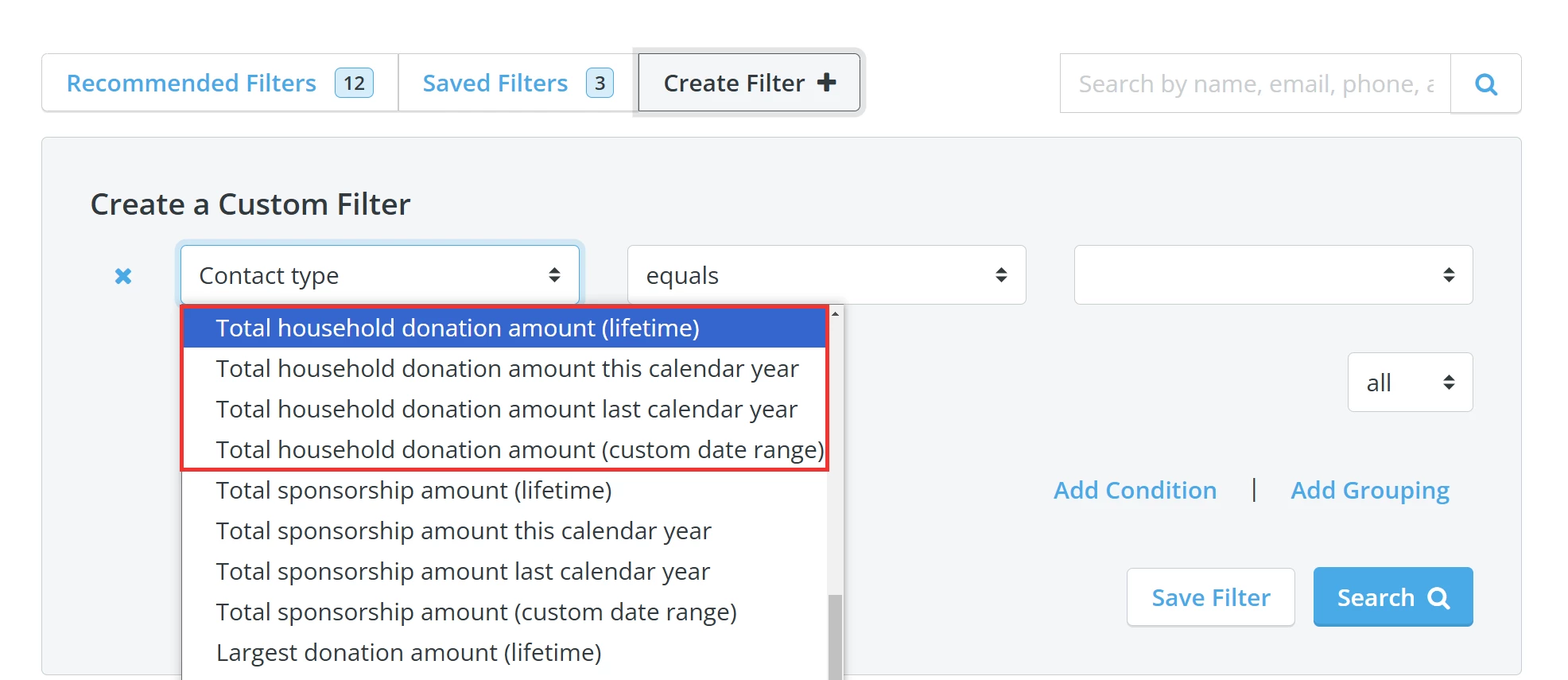Click the 3 badge on Saved Filters
This screenshot has width=1568, height=680.
(600, 83)
